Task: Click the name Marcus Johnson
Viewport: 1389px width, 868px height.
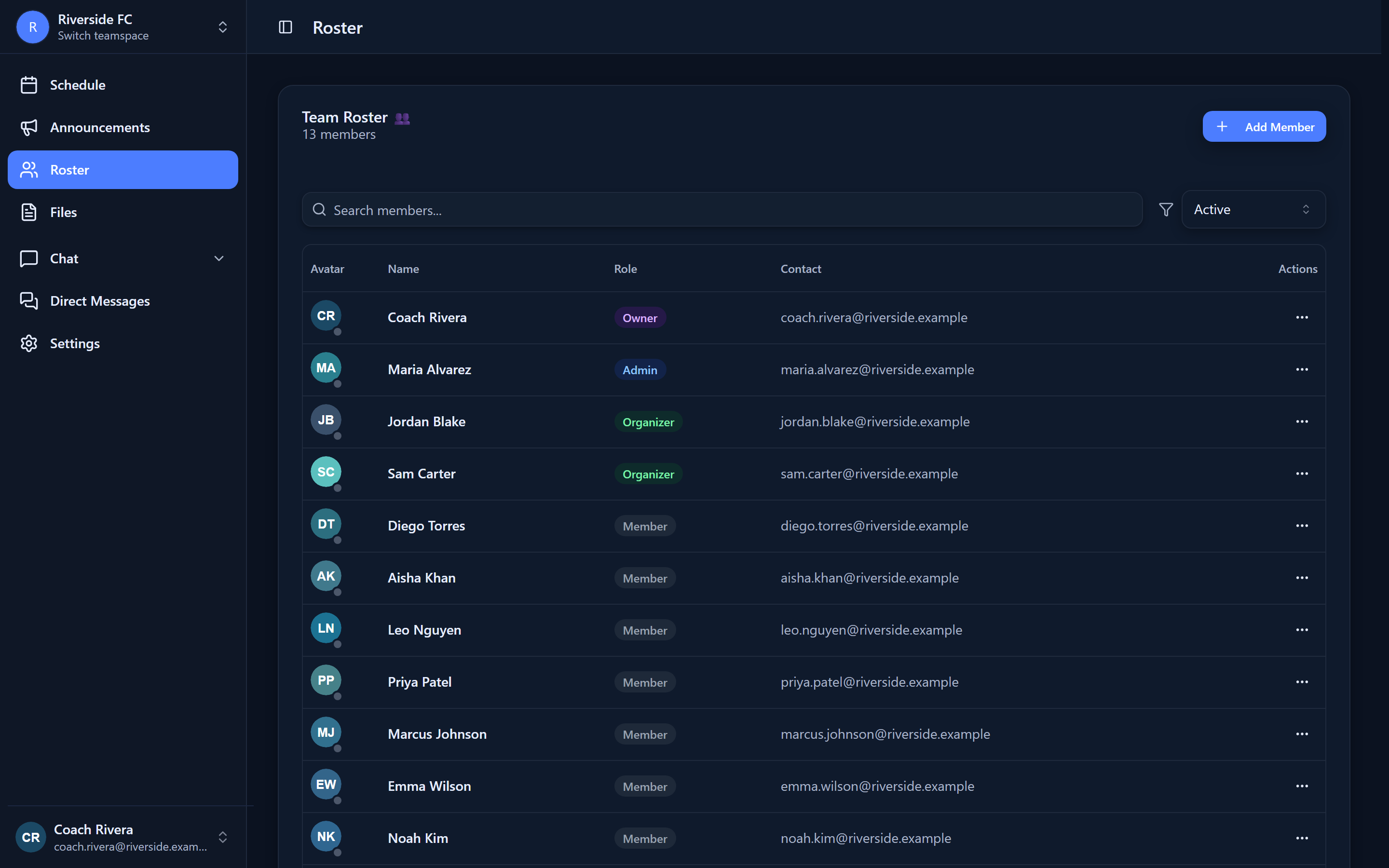Action: pos(437,734)
